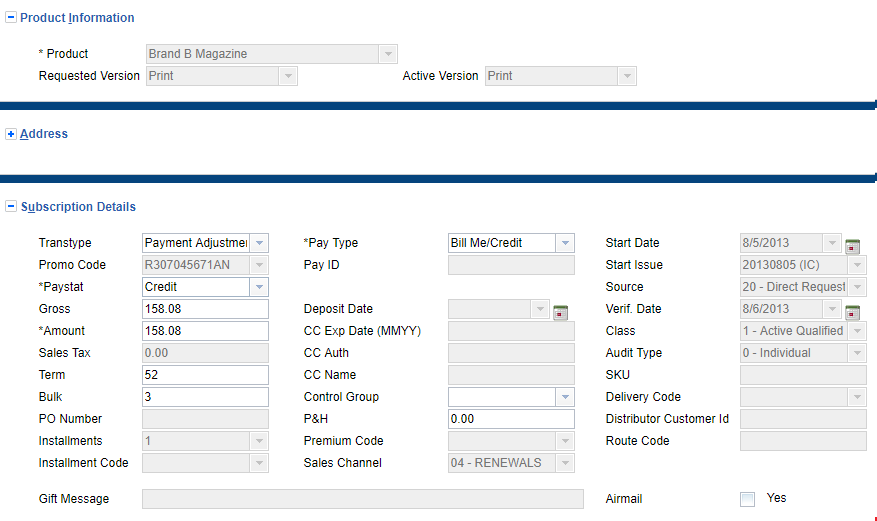The width and height of the screenshot is (877, 521).
Task: Open the Start Date calendar picker icon
Action: (852, 245)
